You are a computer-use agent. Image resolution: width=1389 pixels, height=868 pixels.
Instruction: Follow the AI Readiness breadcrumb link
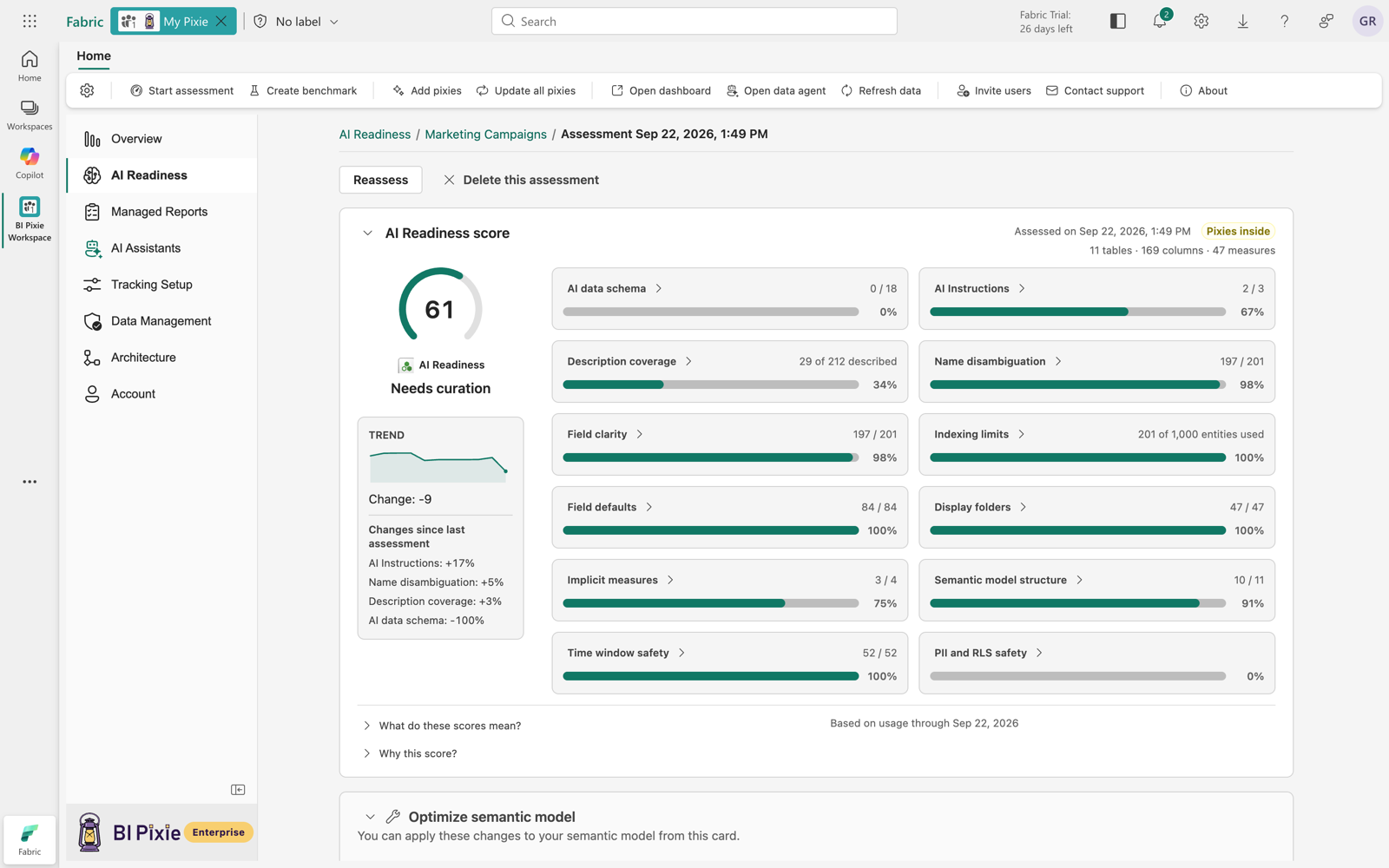tap(375, 134)
